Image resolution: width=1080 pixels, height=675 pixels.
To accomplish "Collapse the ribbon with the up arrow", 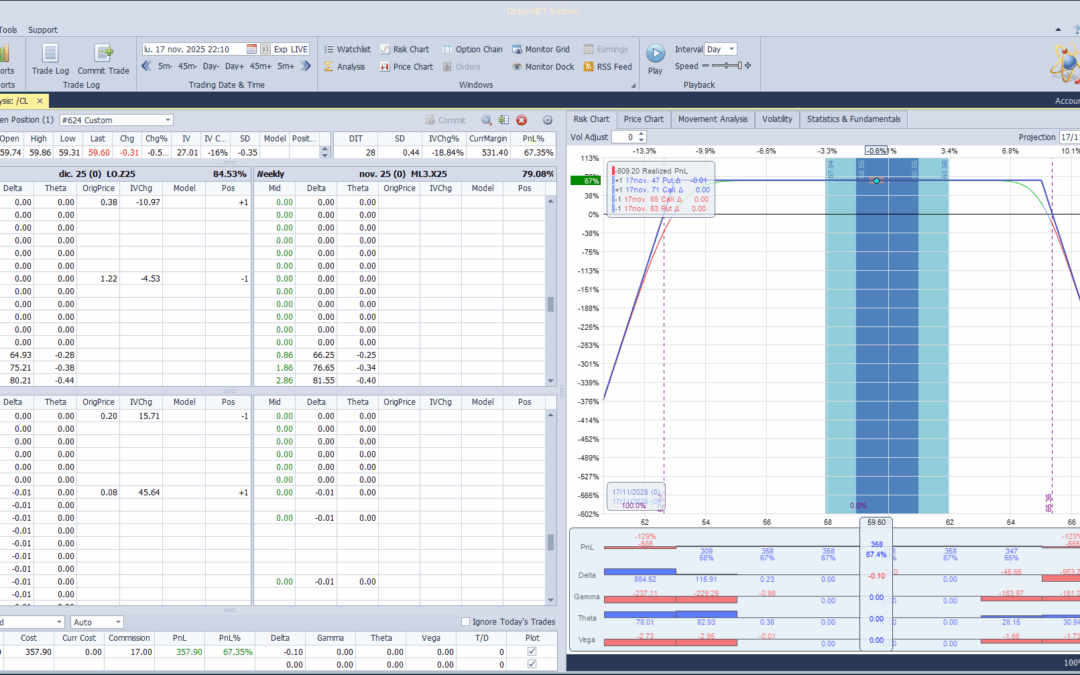I will [1058, 30].
